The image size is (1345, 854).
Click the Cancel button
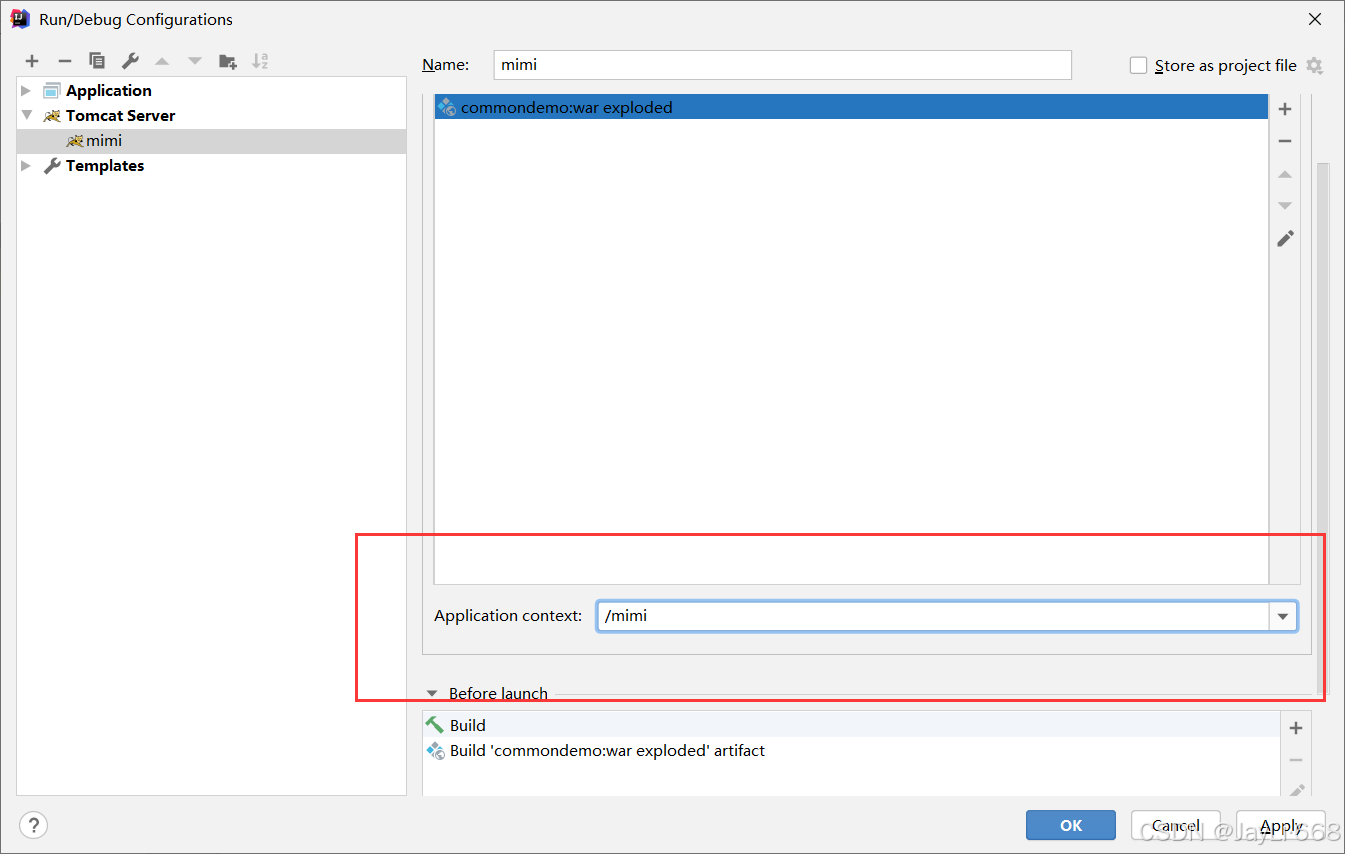pos(1176,825)
